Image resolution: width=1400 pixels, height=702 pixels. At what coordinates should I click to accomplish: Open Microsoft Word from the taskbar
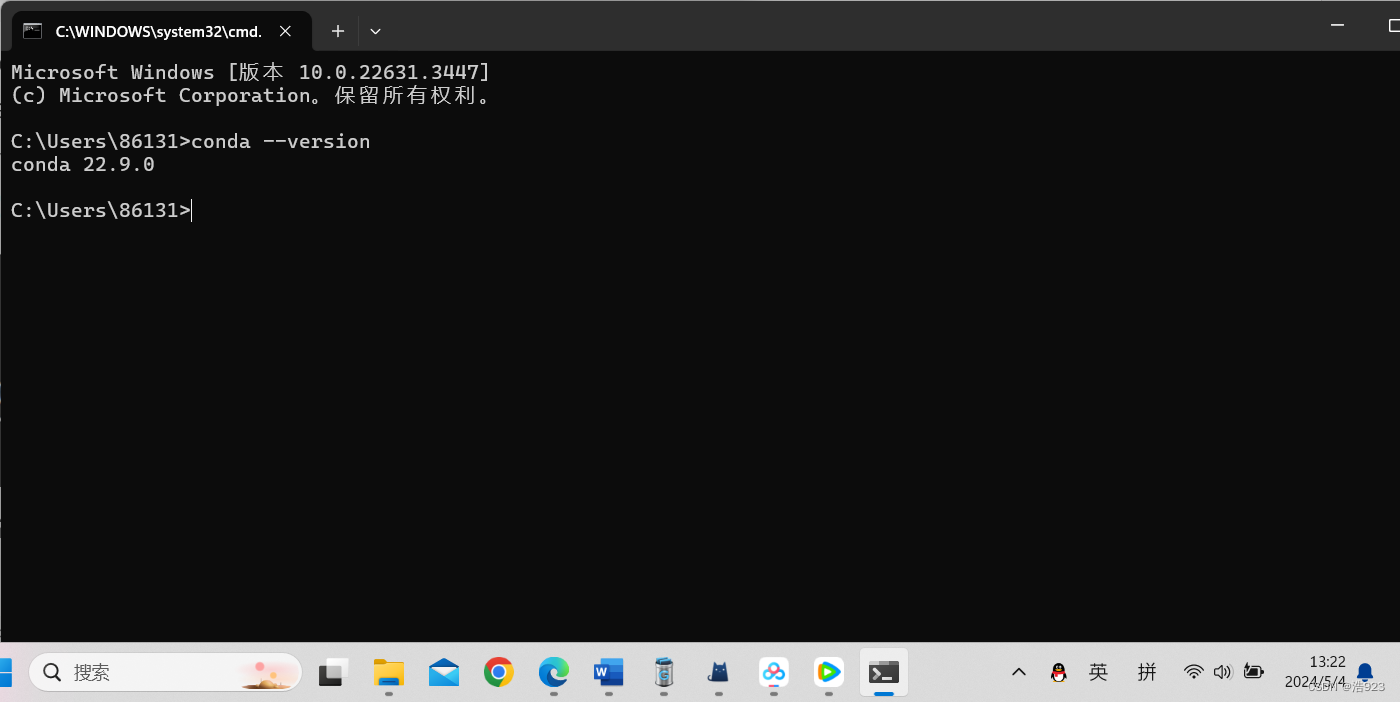click(608, 672)
